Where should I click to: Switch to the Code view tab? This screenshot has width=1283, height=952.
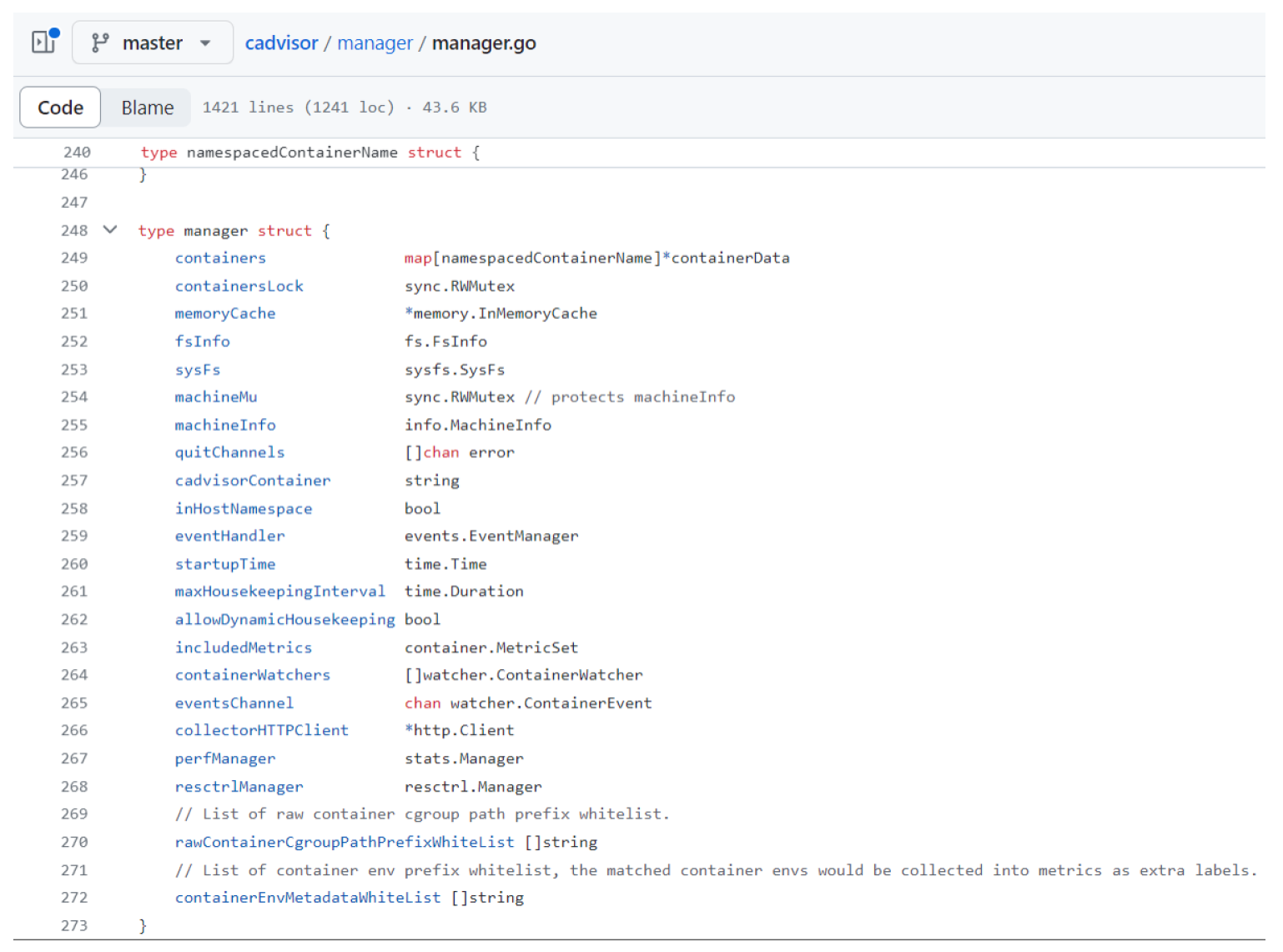tap(60, 108)
